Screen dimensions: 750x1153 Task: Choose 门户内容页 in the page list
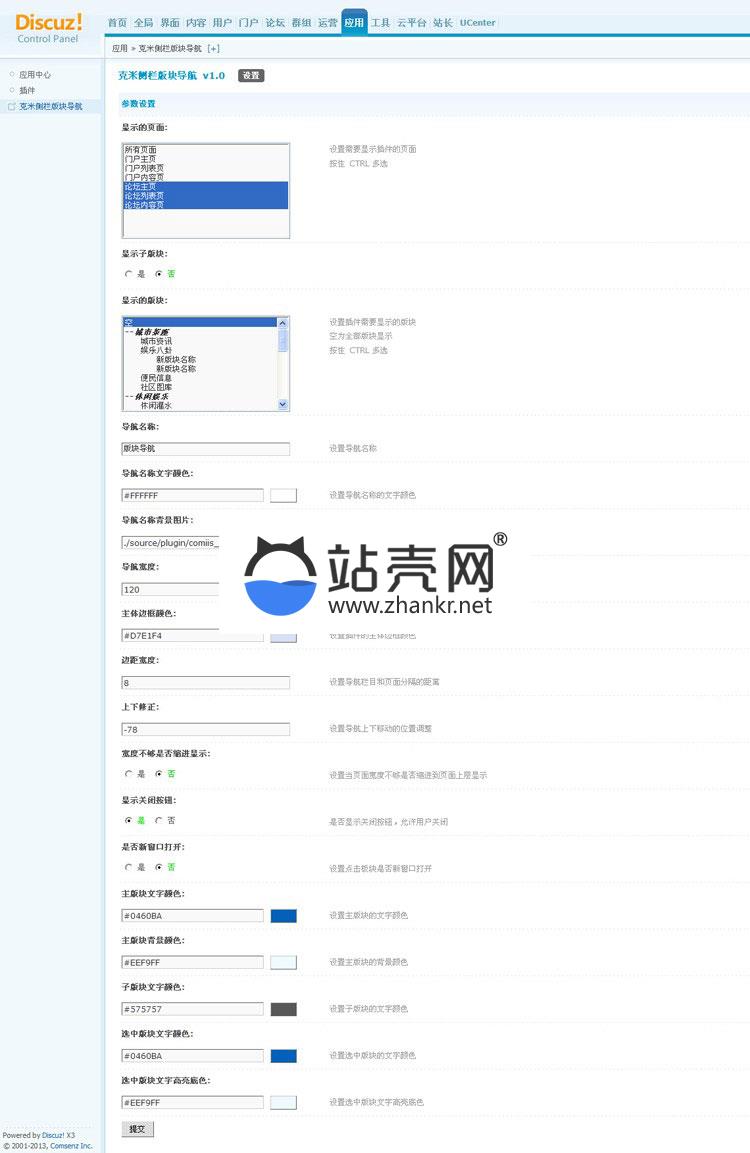tap(145, 177)
